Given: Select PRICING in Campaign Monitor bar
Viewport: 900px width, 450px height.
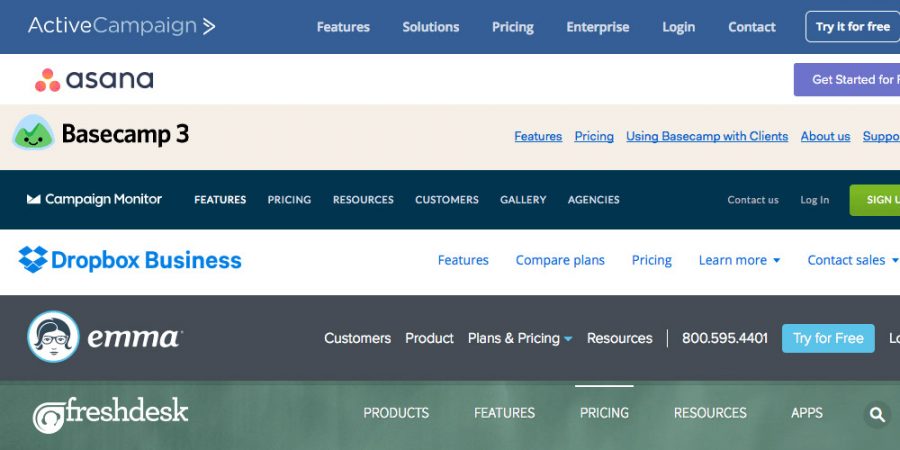Looking at the screenshot, I should click(x=289, y=200).
